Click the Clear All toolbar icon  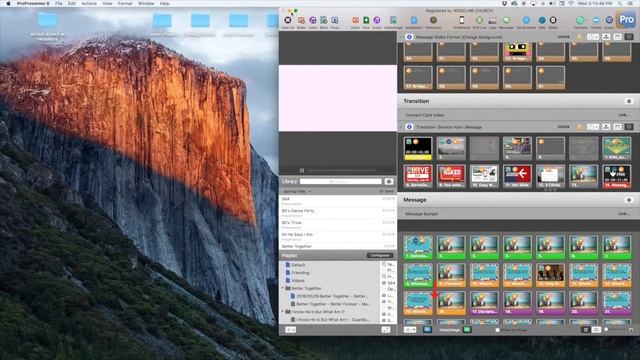tap(287, 20)
